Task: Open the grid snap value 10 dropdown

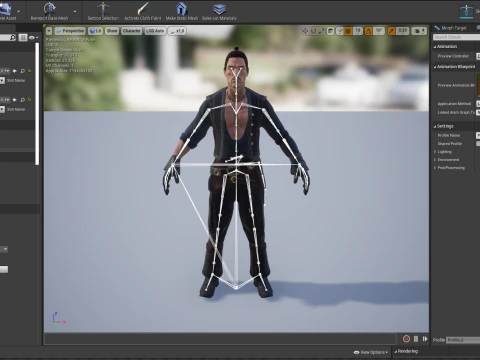Action: coord(358,31)
